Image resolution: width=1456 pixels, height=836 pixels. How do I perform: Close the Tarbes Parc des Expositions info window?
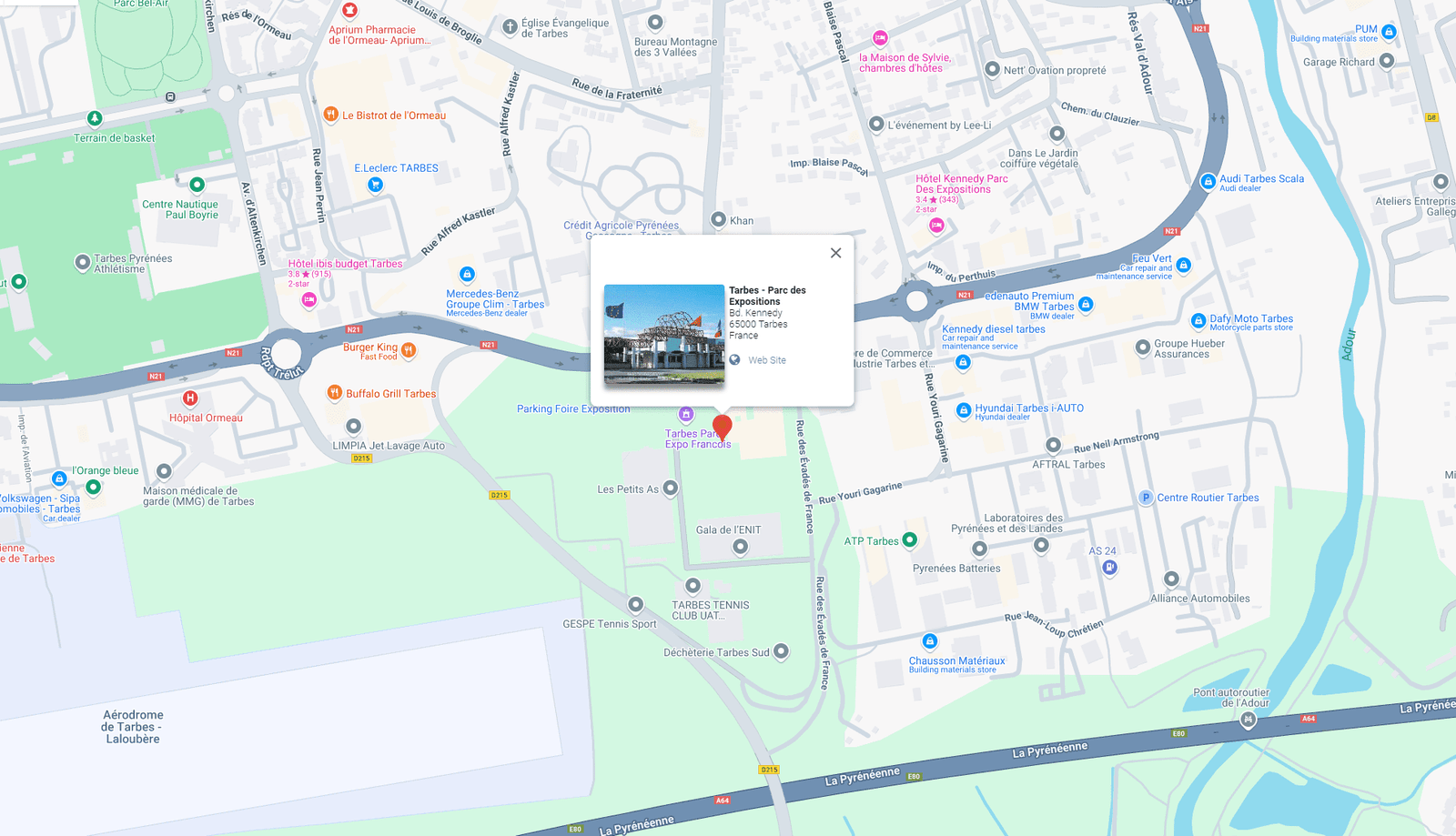tap(835, 253)
